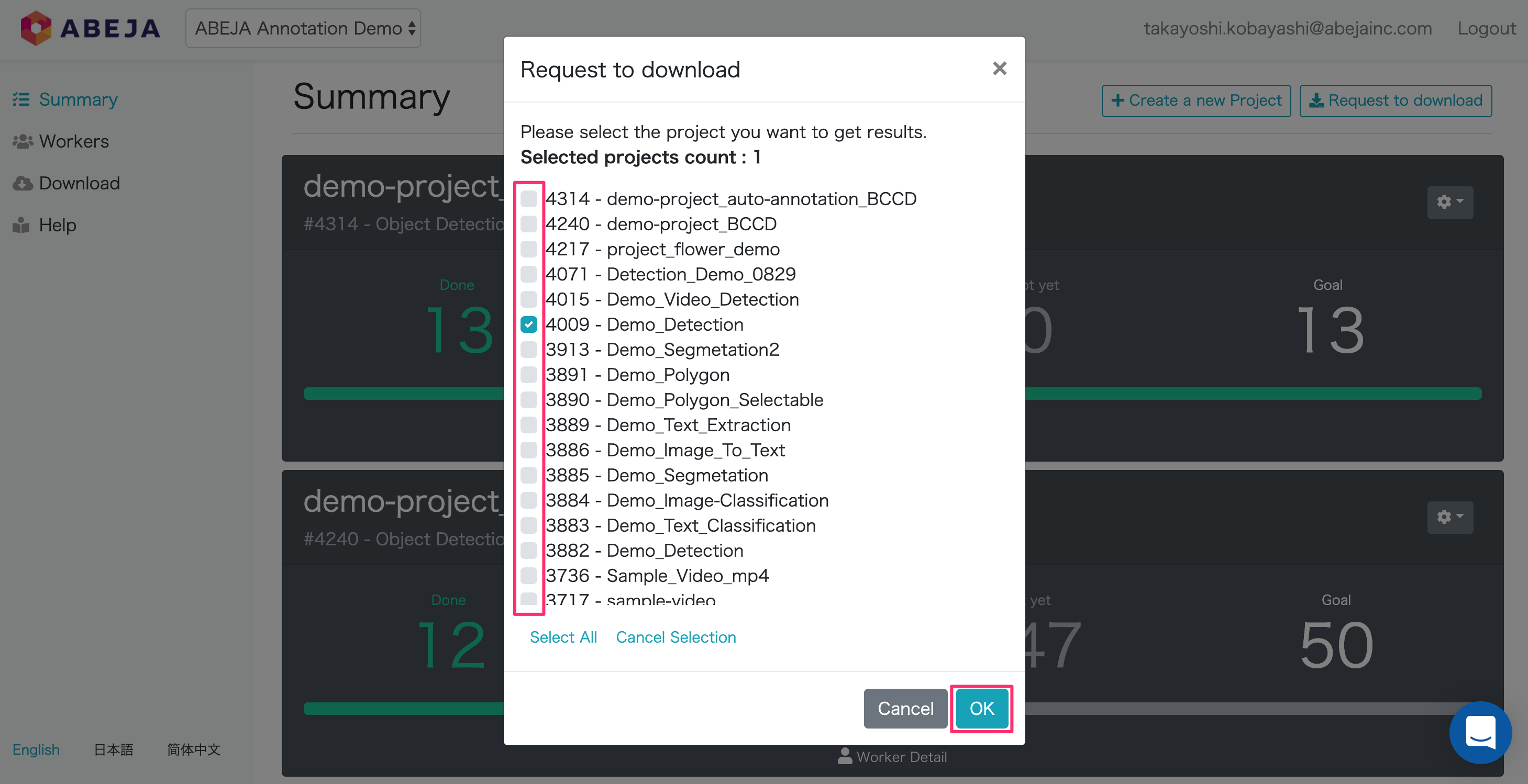Check 4071 Detection_Demo_0829 checkbox
The height and width of the screenshot is (784, 1528).
528,274
